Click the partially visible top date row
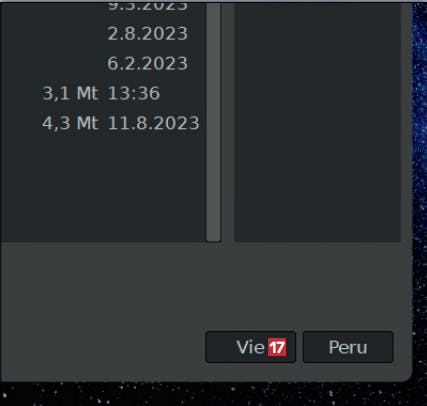 pyautogui.click(x=103, y=7)
